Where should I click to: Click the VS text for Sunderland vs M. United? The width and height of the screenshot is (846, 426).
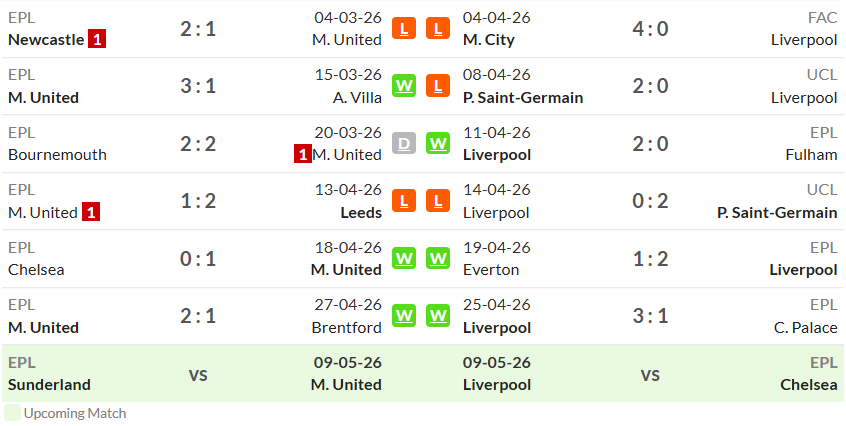click(198, 375)
